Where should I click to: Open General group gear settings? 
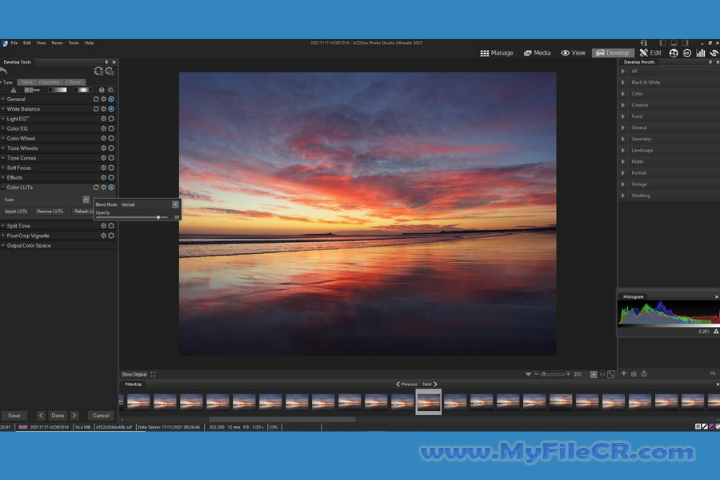pyautogui.click(x=104, y=99)
